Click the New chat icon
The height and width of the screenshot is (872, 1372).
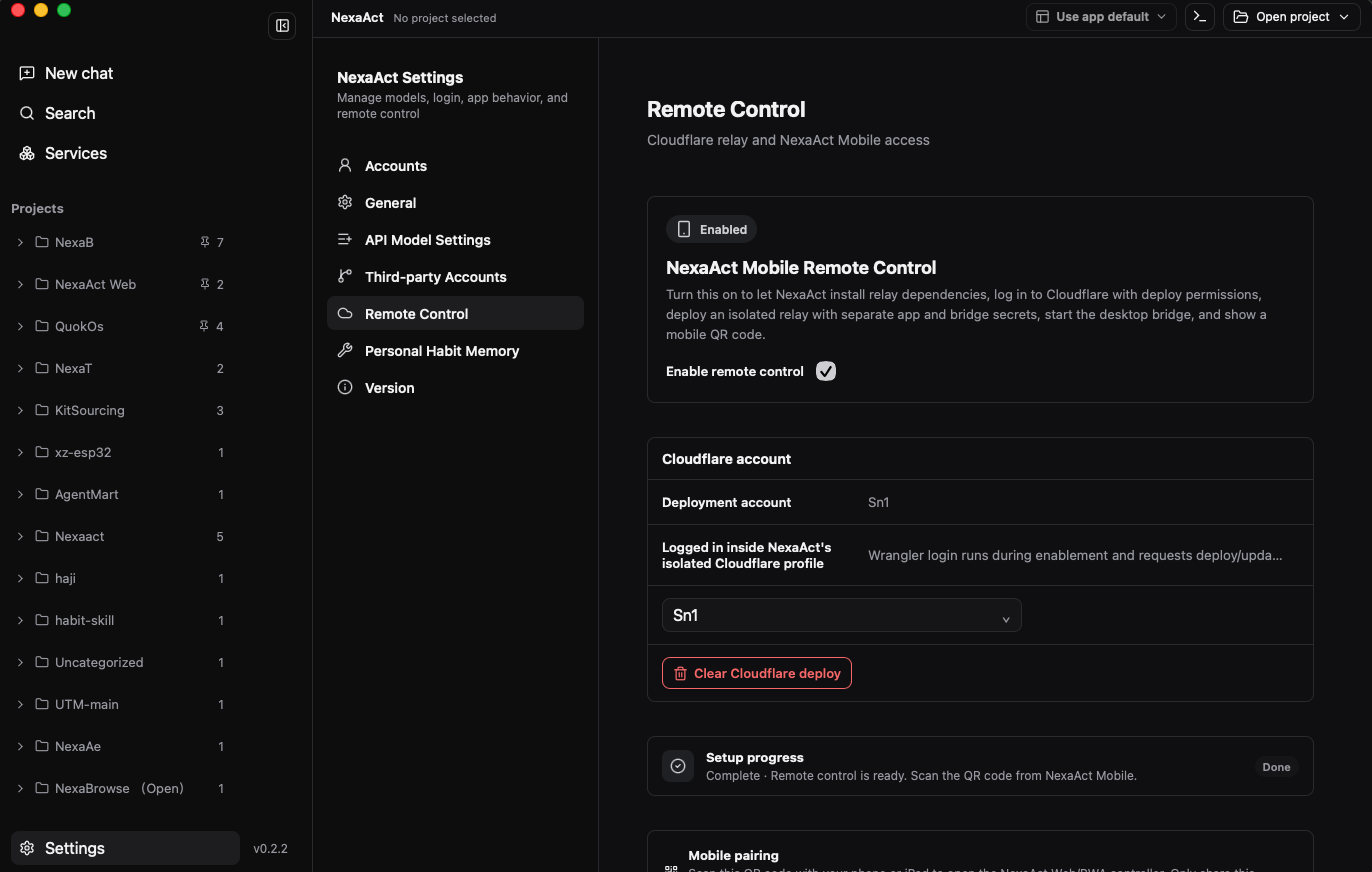tap(27, 73)
